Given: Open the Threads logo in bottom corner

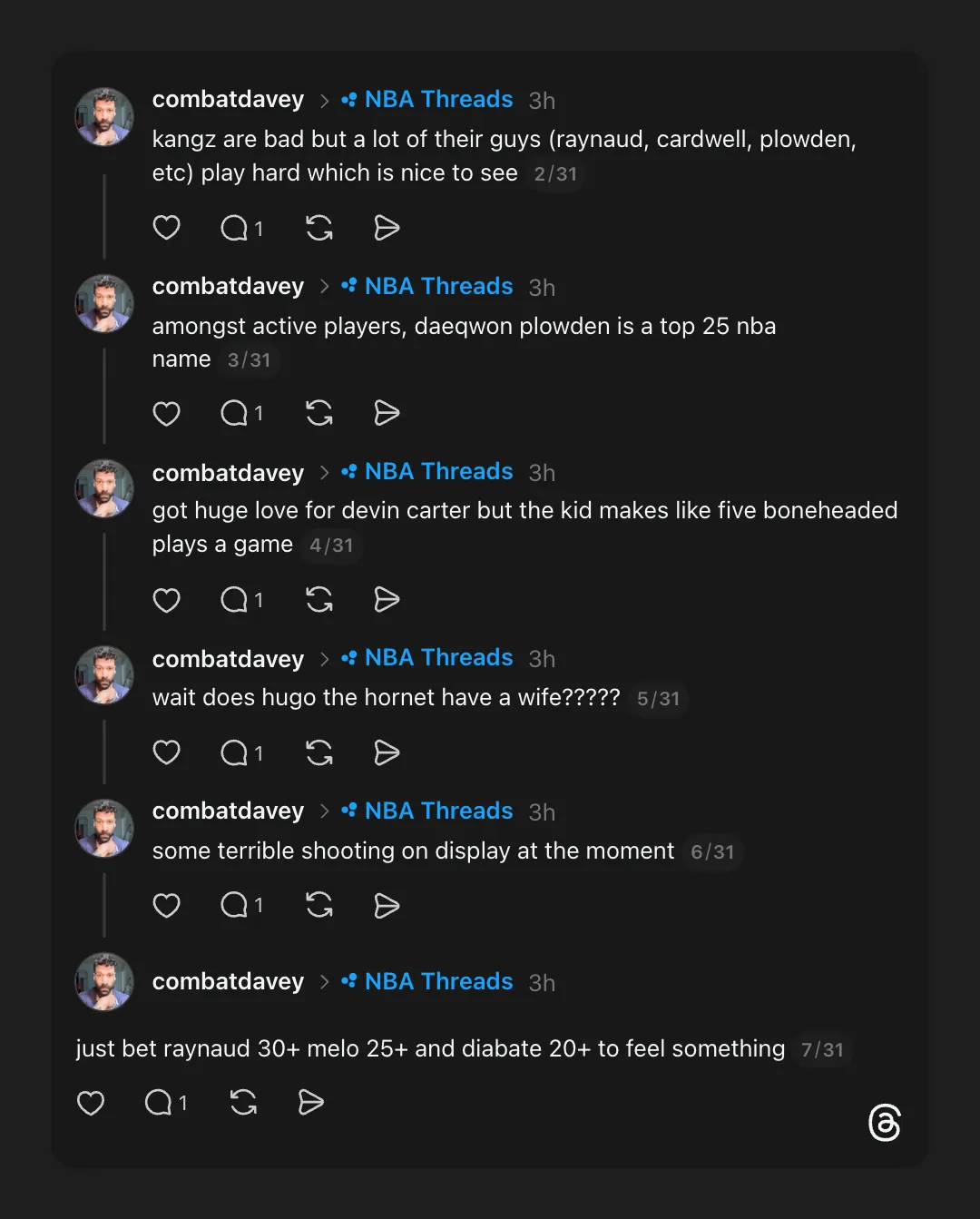Looking at the screenshot, I should click(x=884, y=1123).
